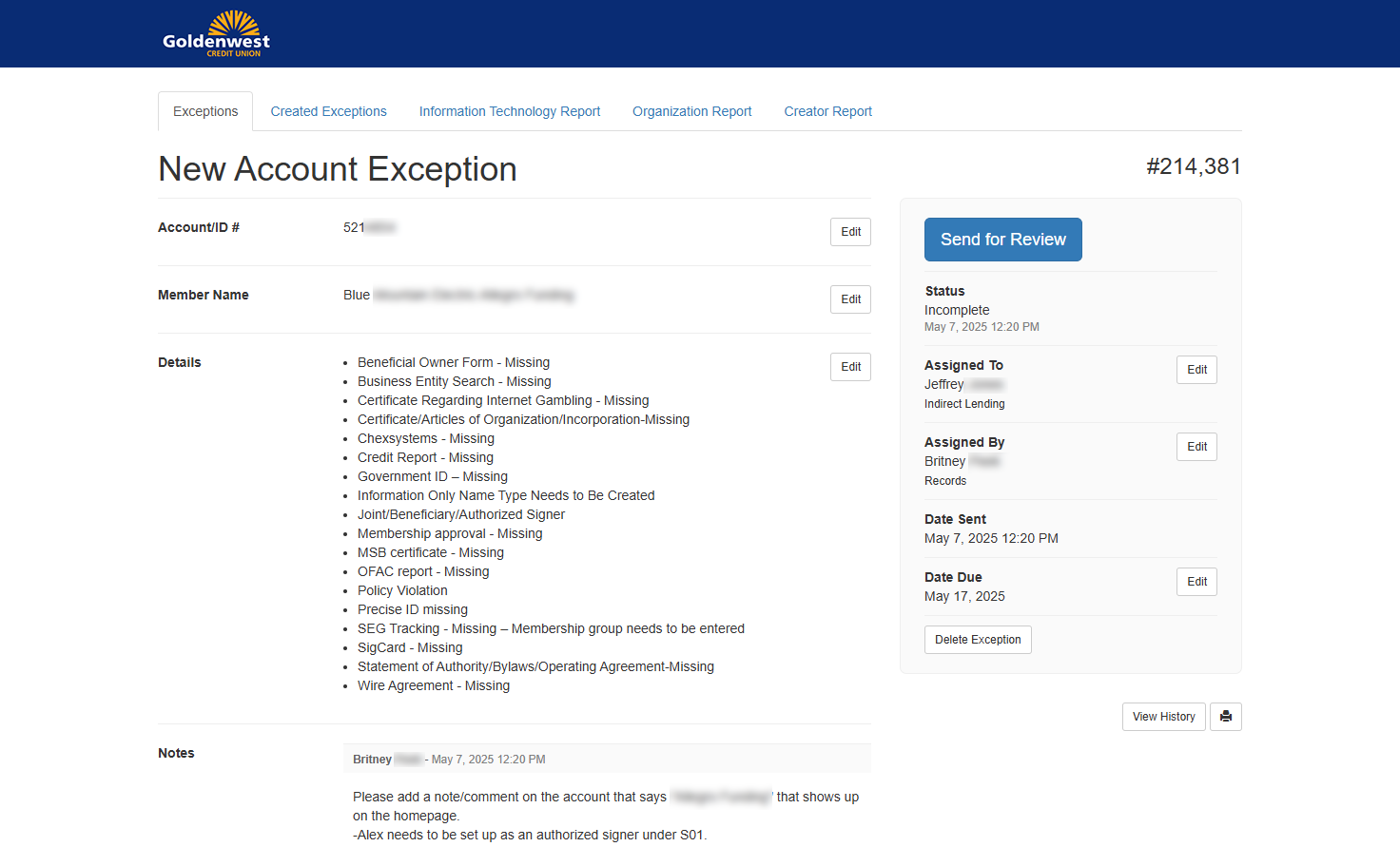Switch to the Created Exceptions tab
The width and height of the screenshot is (1400, 847).
(328, 111)
